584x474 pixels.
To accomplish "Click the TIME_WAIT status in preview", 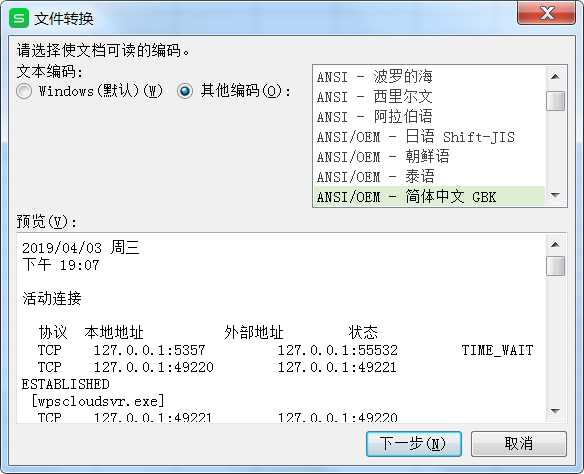I will click(498, 350).
